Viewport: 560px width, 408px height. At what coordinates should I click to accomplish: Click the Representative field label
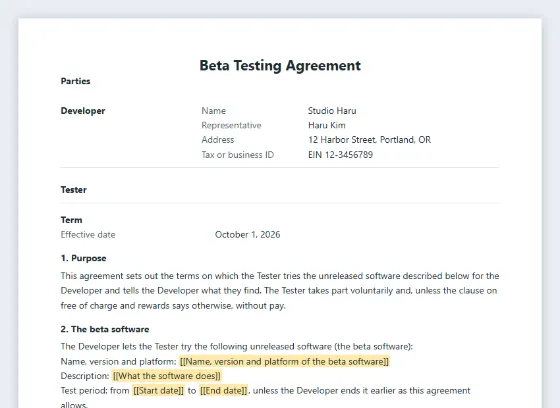tap(231, 125)
